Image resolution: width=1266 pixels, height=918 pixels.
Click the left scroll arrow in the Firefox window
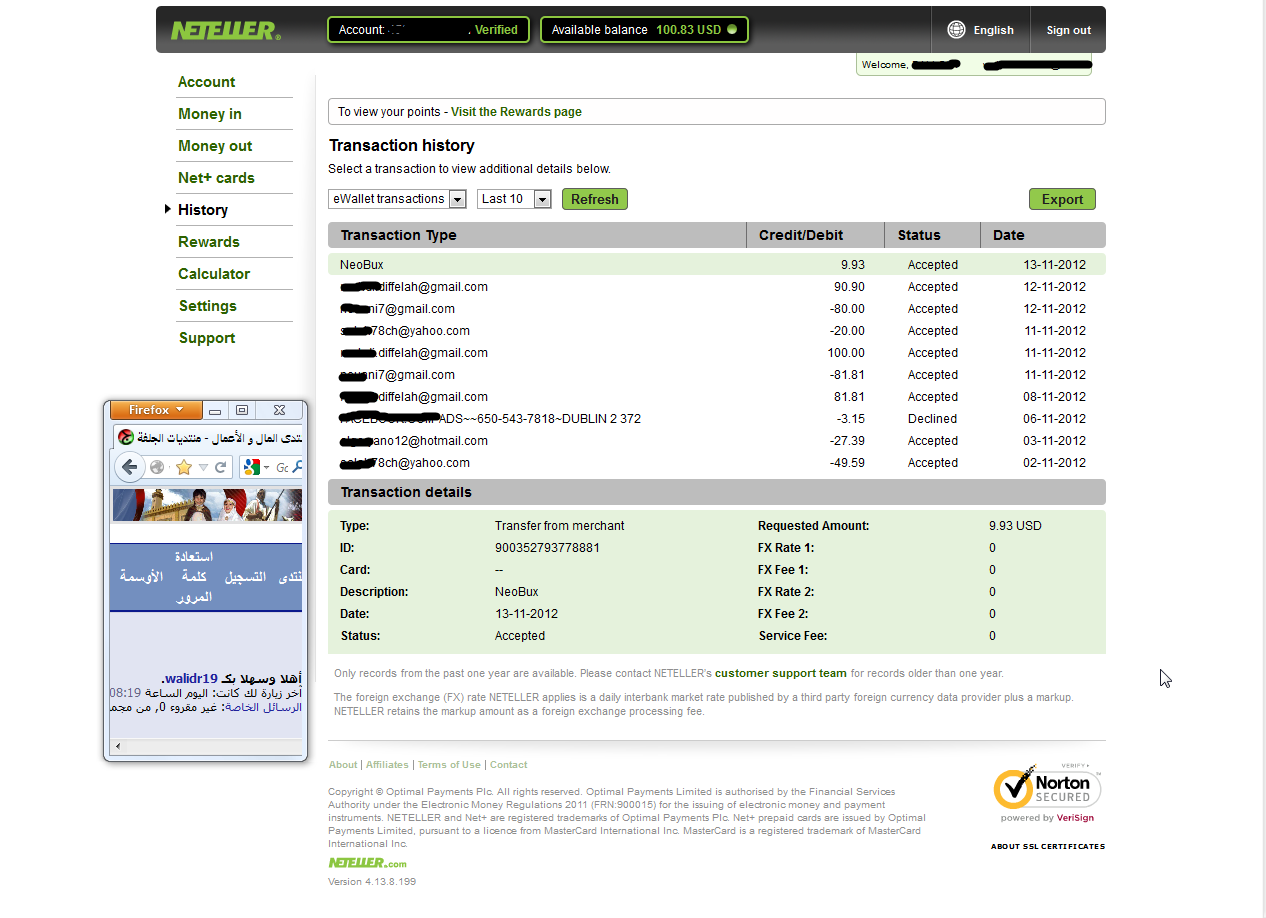118,746
